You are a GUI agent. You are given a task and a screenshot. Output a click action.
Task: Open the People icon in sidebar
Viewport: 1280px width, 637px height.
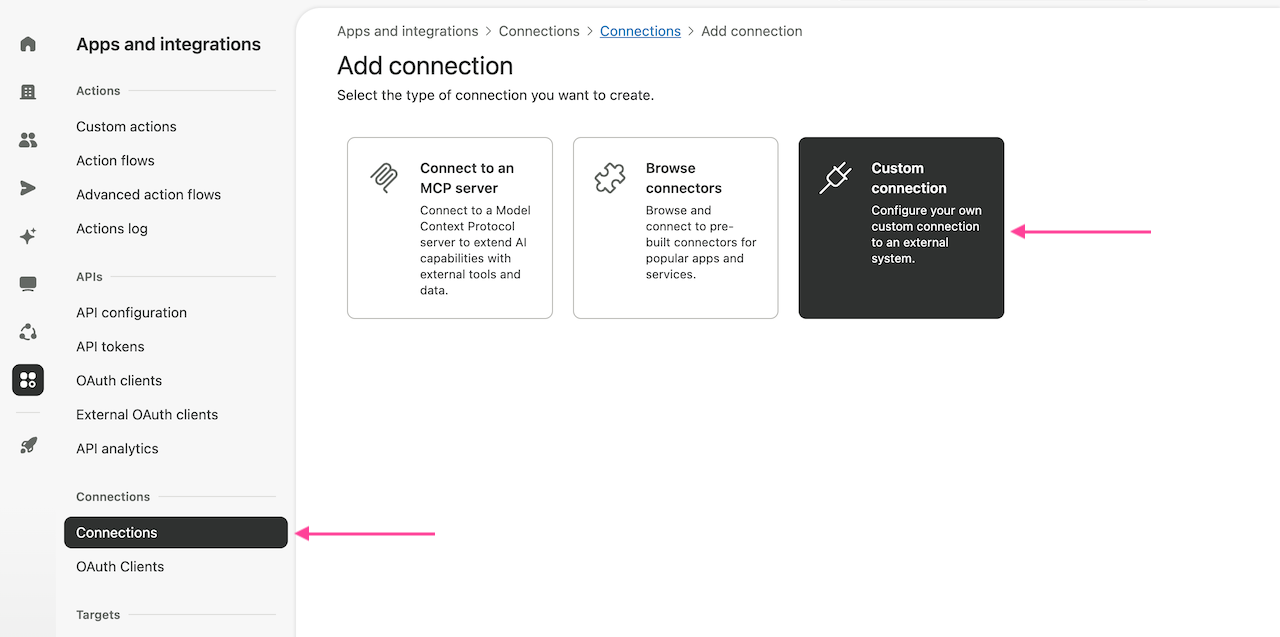point(28,140)
